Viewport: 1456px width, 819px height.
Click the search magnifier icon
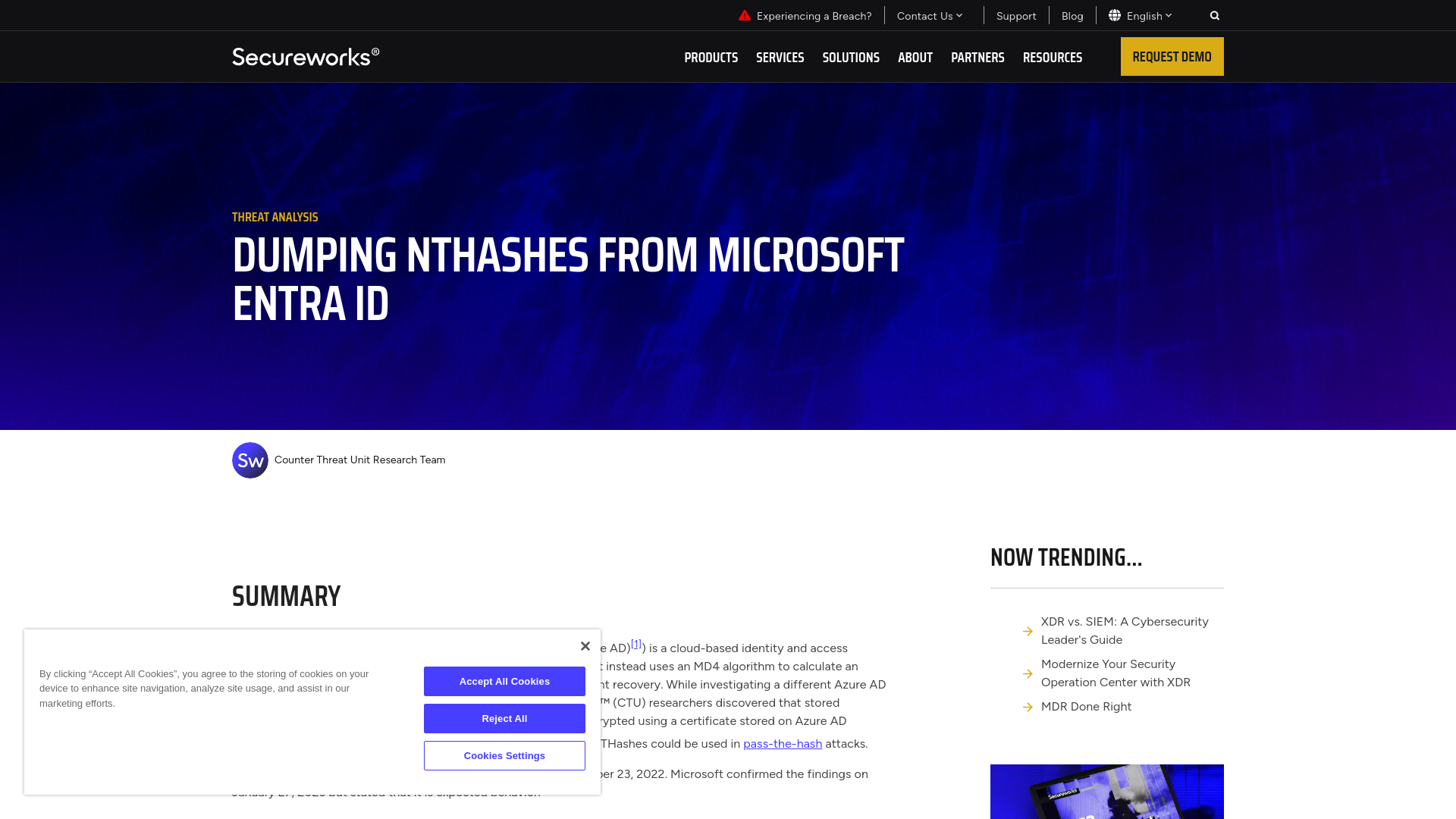tap(1215, 15)
